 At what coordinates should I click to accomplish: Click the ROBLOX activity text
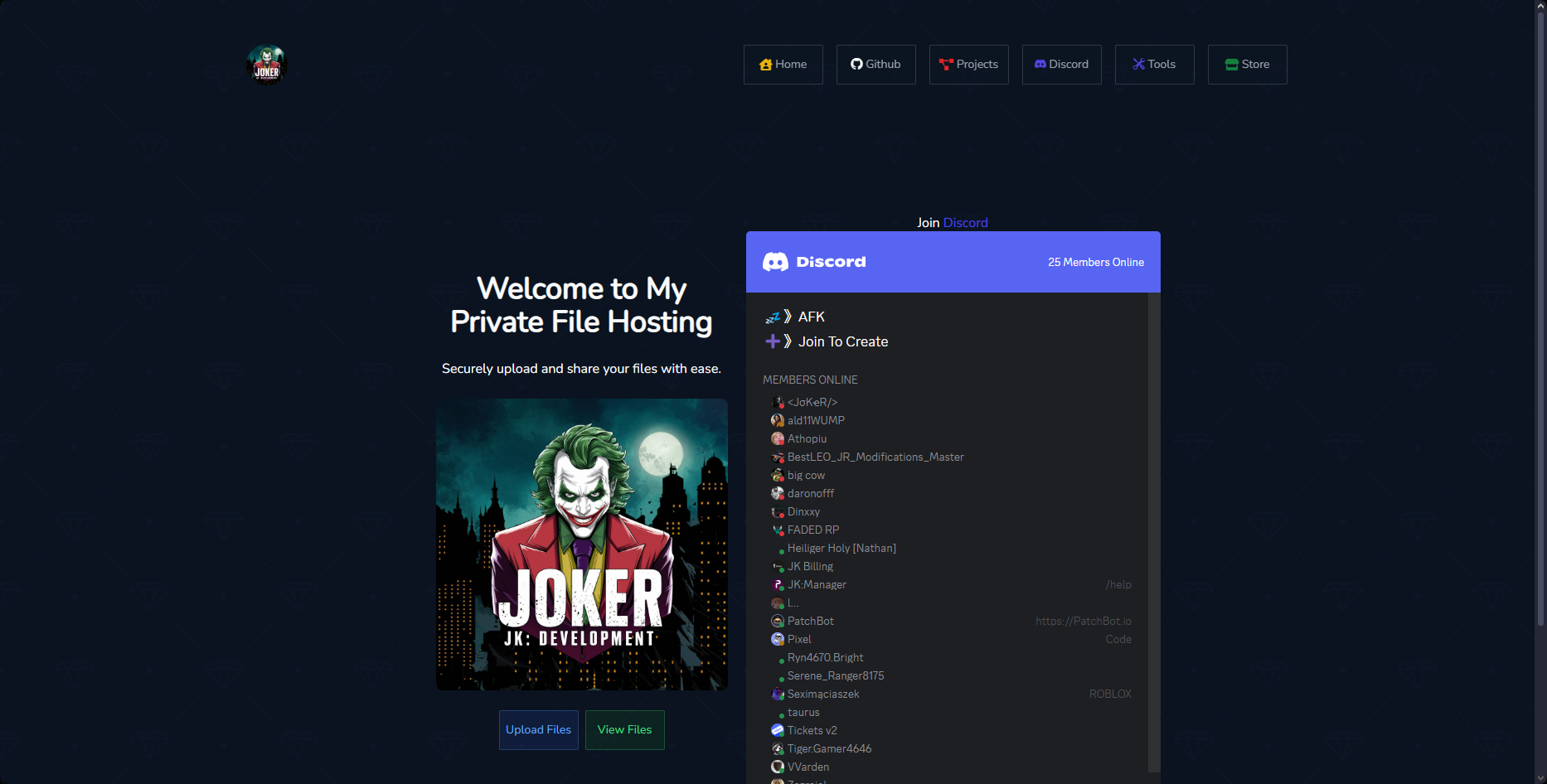pos(1110,694)
